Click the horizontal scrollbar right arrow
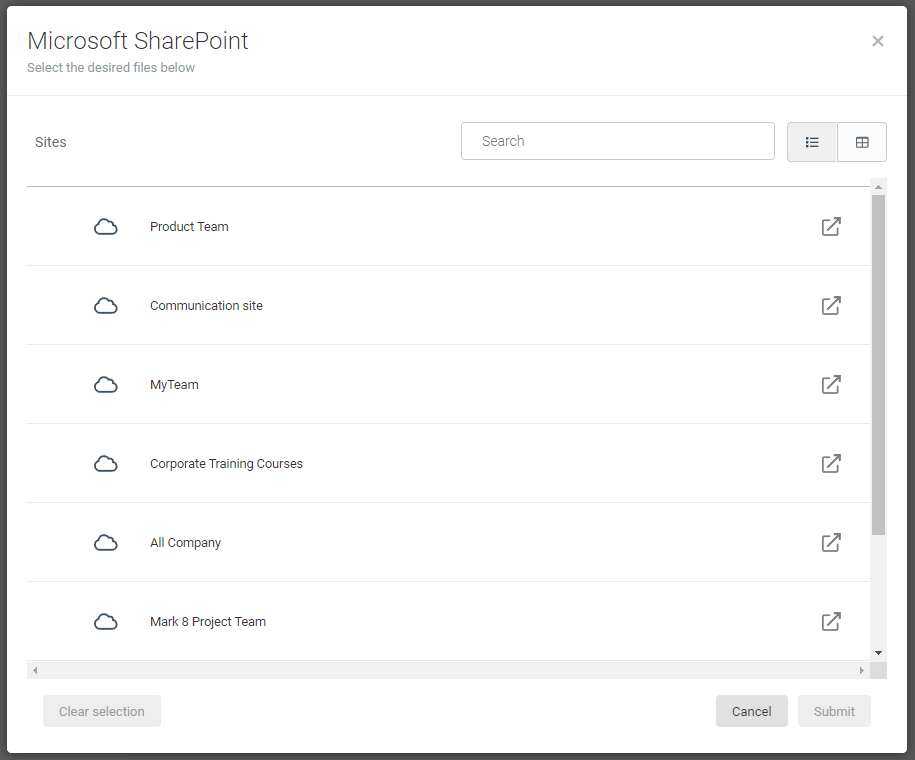This screenshot has width=915, height=760. point(862,670)
